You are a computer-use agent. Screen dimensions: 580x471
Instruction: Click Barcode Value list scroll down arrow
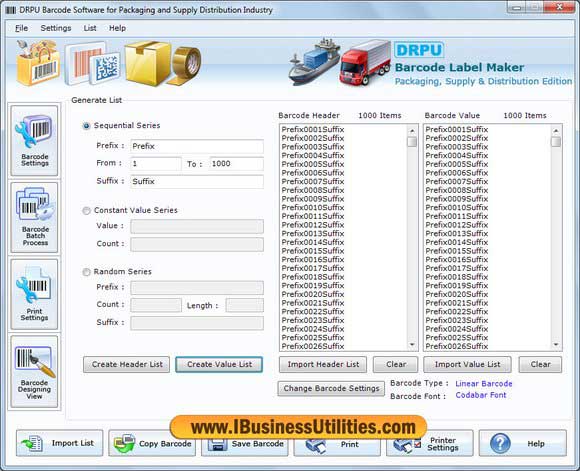click(556, 345)
